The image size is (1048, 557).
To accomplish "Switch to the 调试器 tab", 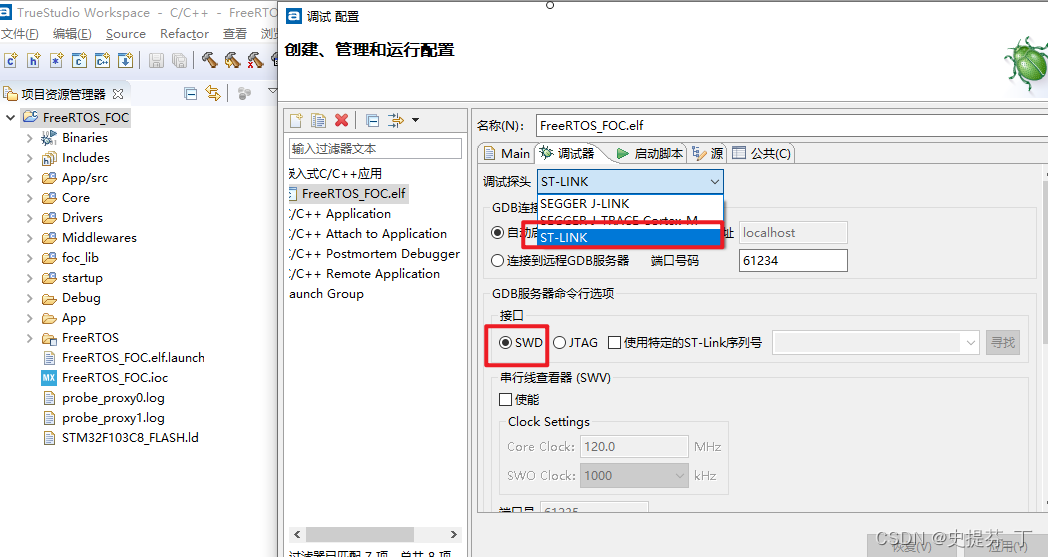I will coord(567,154).
